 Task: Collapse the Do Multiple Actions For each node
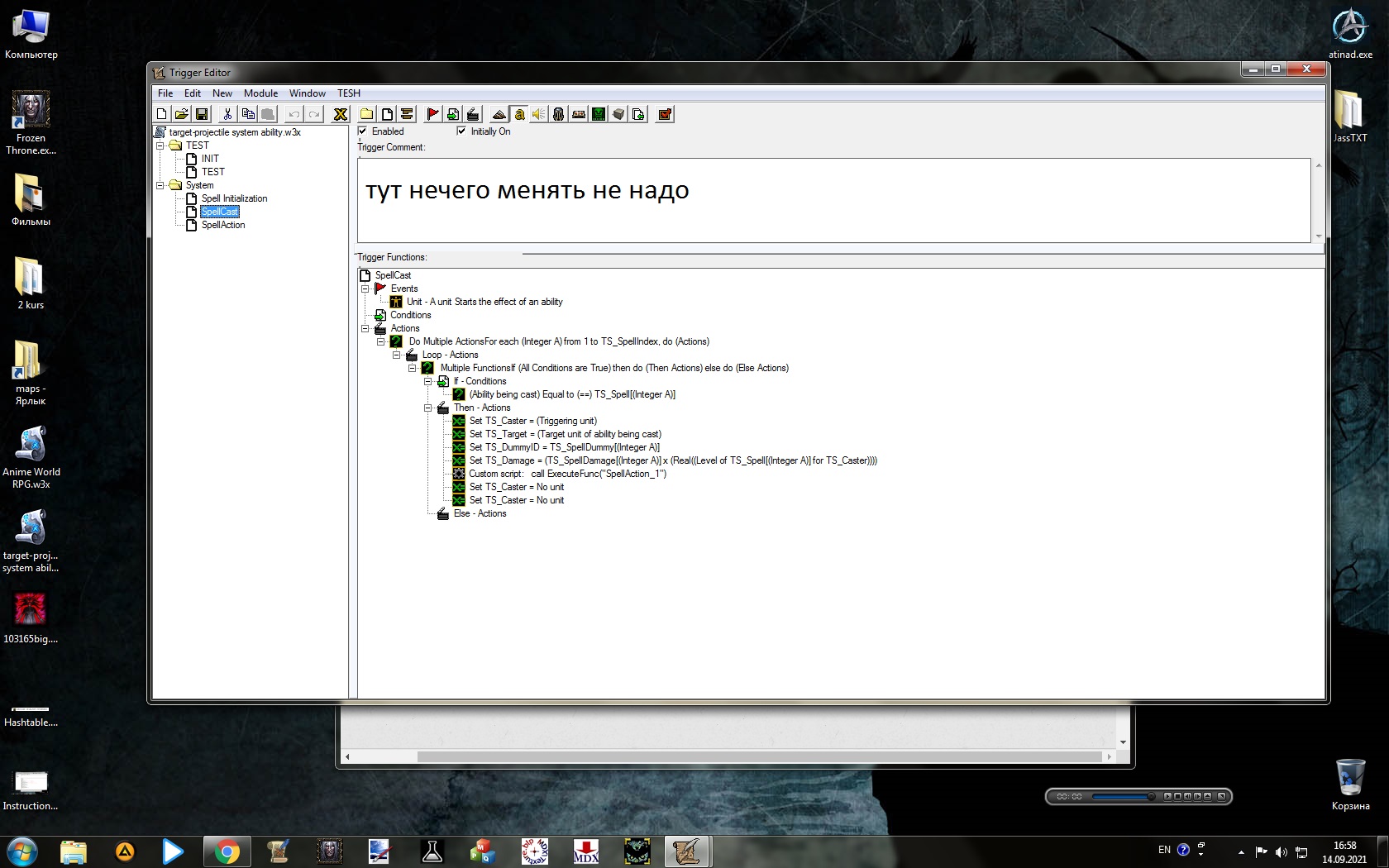(x=380, y=341)
